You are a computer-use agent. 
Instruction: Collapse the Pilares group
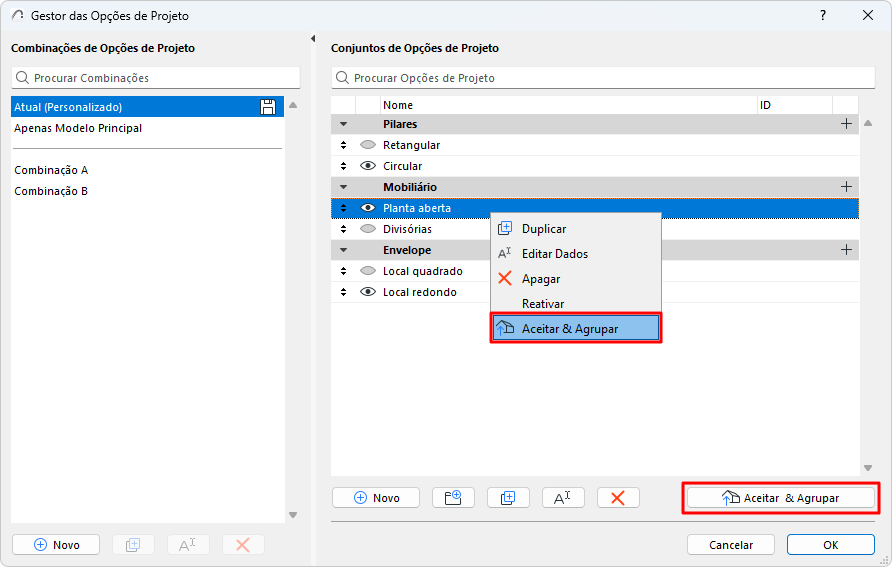tap(343, 124)
